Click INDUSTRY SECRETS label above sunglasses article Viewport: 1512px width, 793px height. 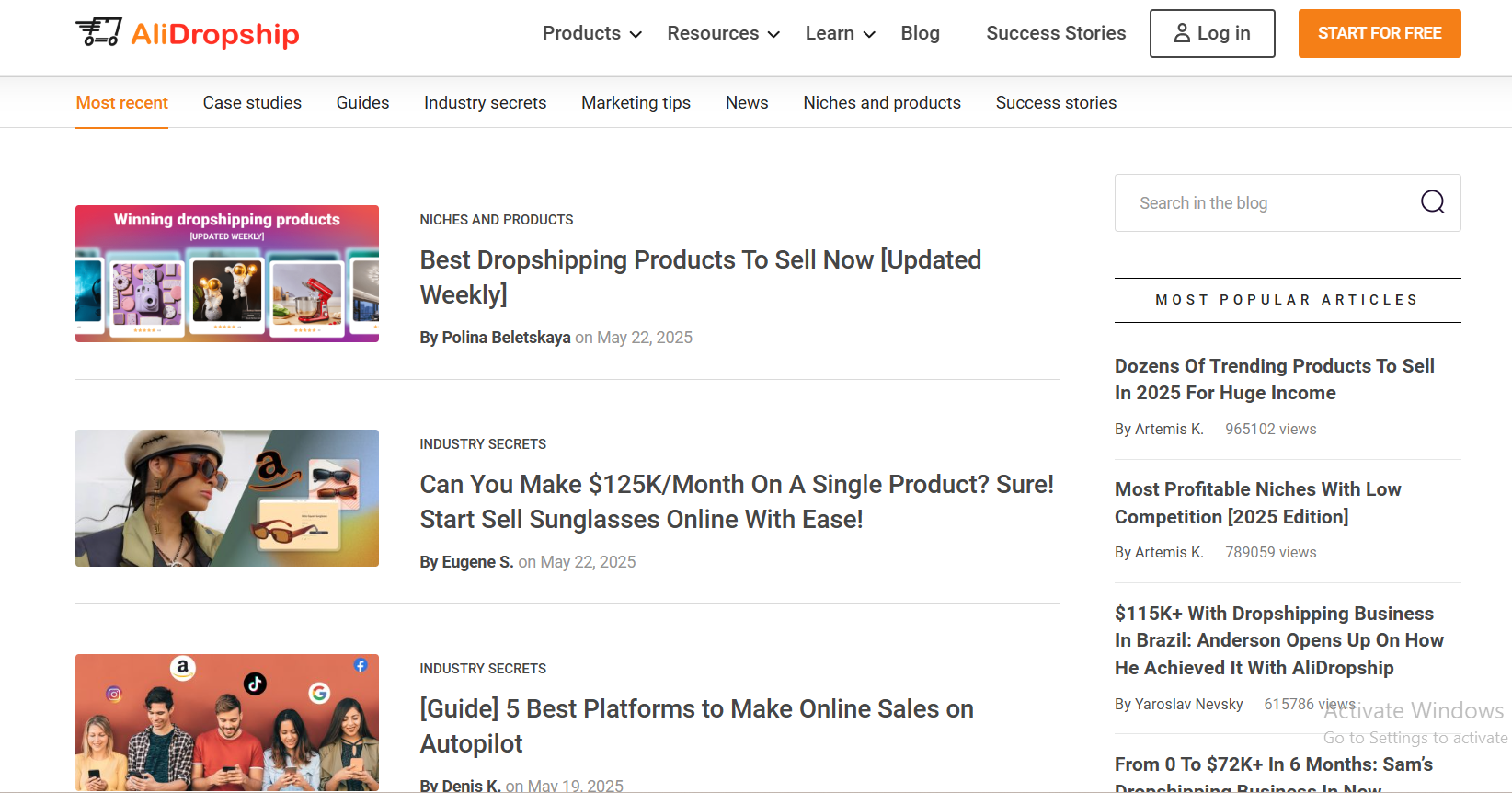pyautogui.click(x=483, y=444)
